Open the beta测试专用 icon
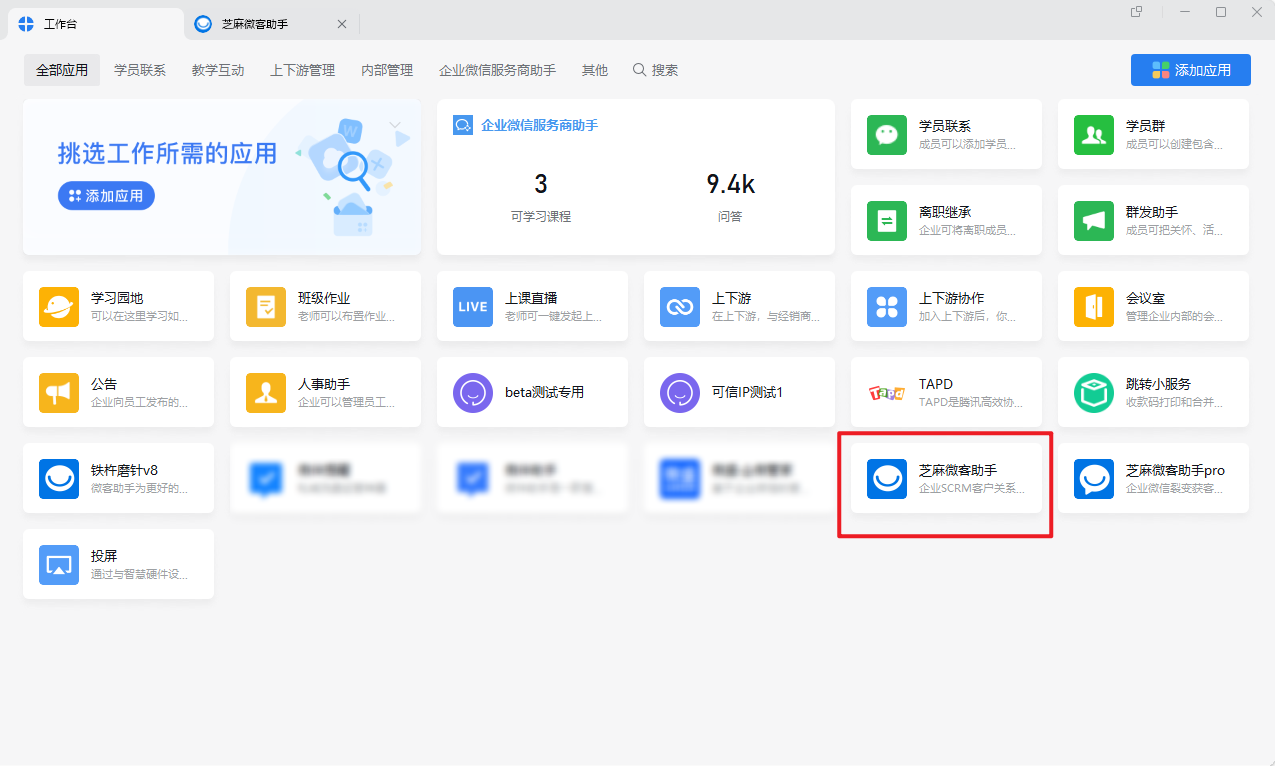 473,392
